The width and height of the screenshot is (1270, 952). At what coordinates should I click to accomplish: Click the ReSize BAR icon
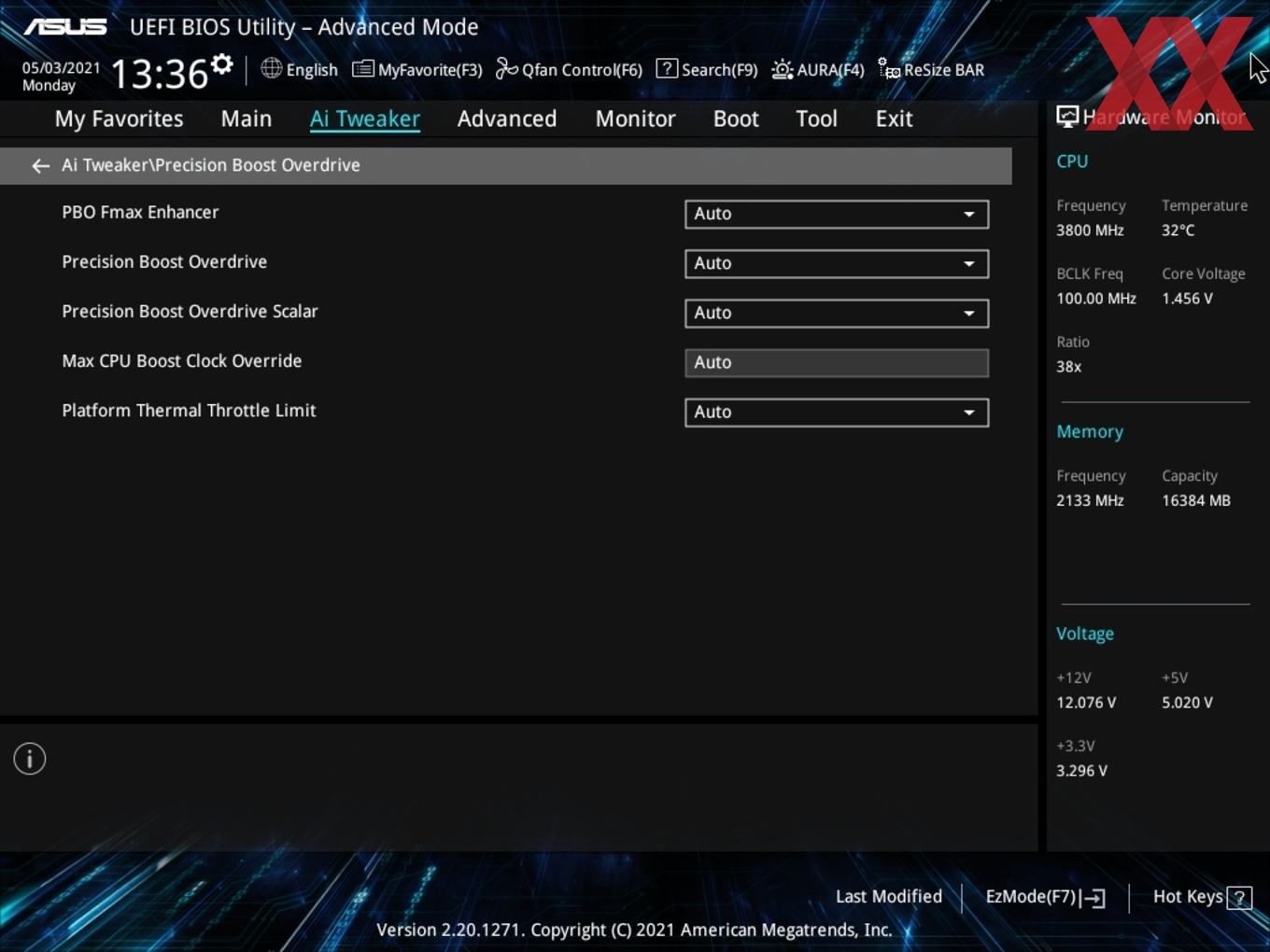pyautogui.click(x=889, y=69)
